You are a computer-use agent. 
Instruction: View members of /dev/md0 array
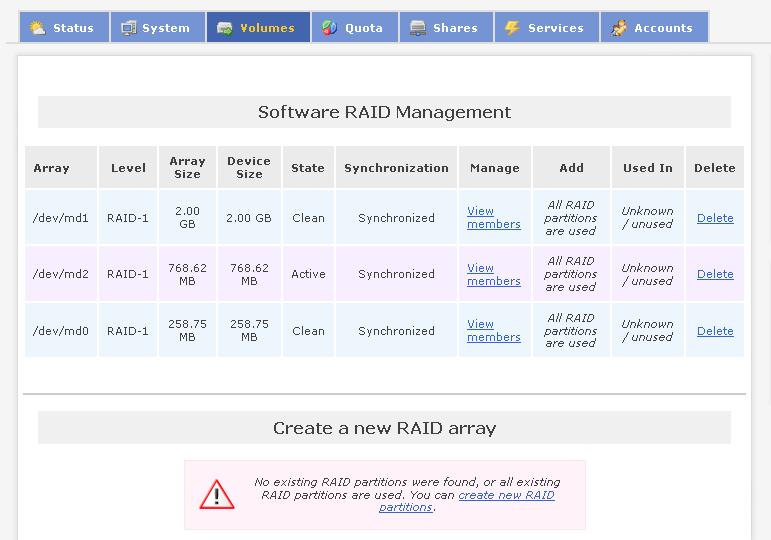point(493,331)
